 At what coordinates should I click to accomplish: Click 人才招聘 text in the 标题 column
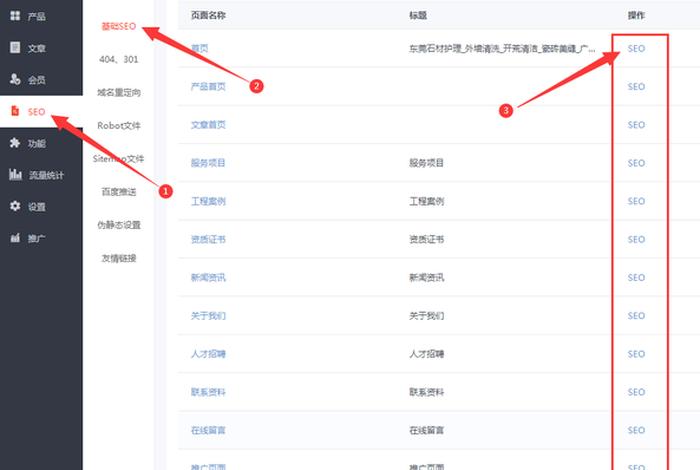click(426, 354)
